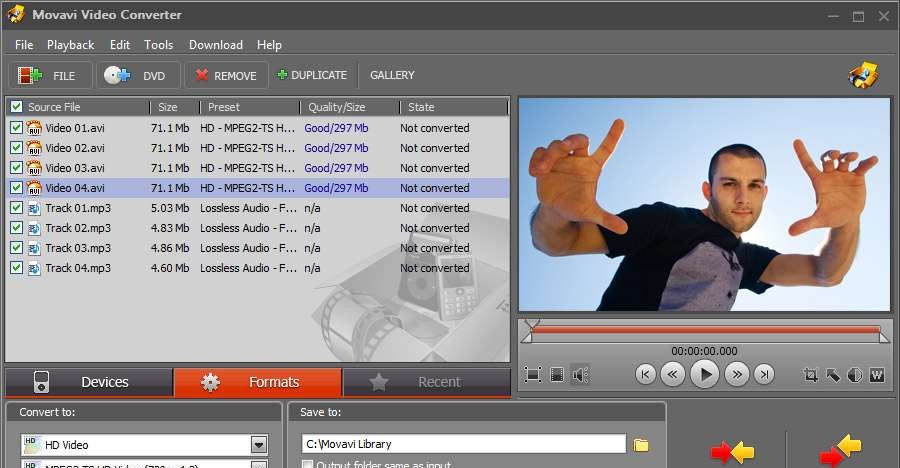This screenshot has height=468, width=900.
Task: Click the rotate/edit tool icon beside crop
Action: [x=833, y=375]
